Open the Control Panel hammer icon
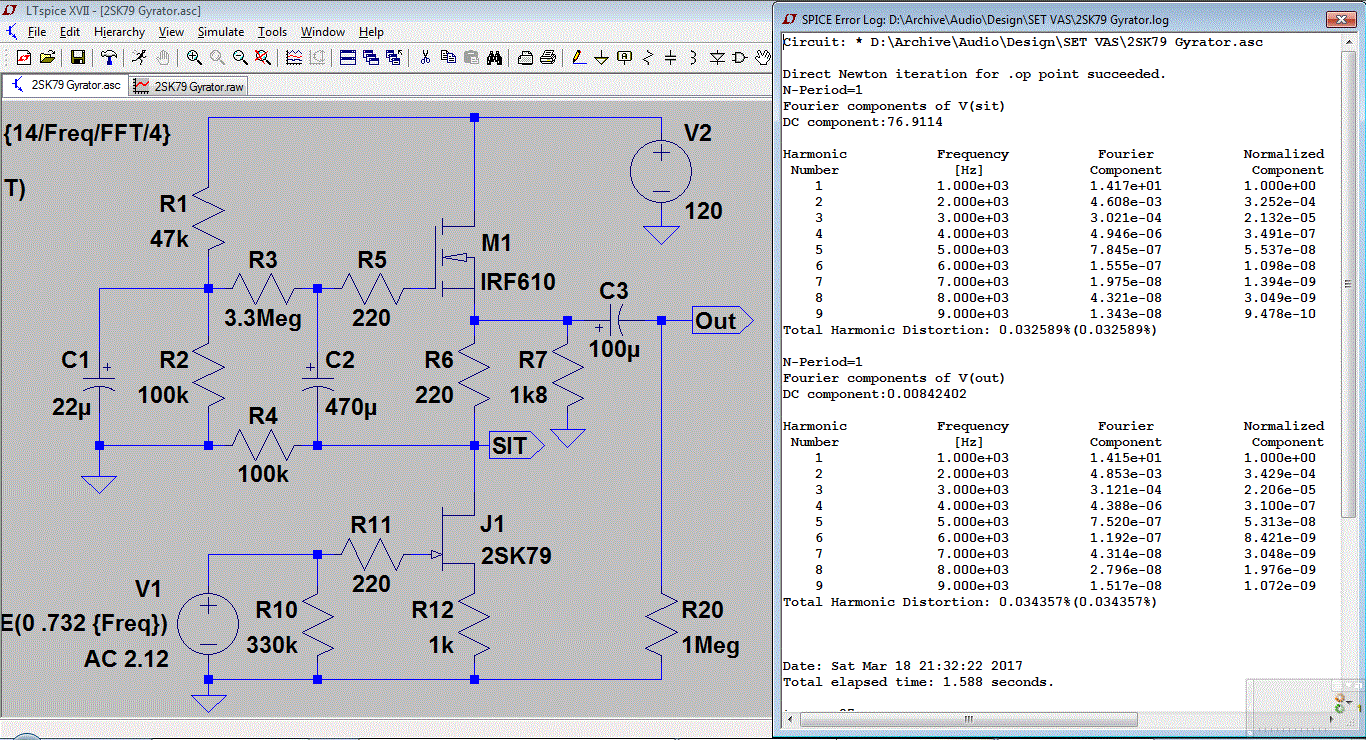Viewport: 1368px width, 740px height. tap(108, 58)
